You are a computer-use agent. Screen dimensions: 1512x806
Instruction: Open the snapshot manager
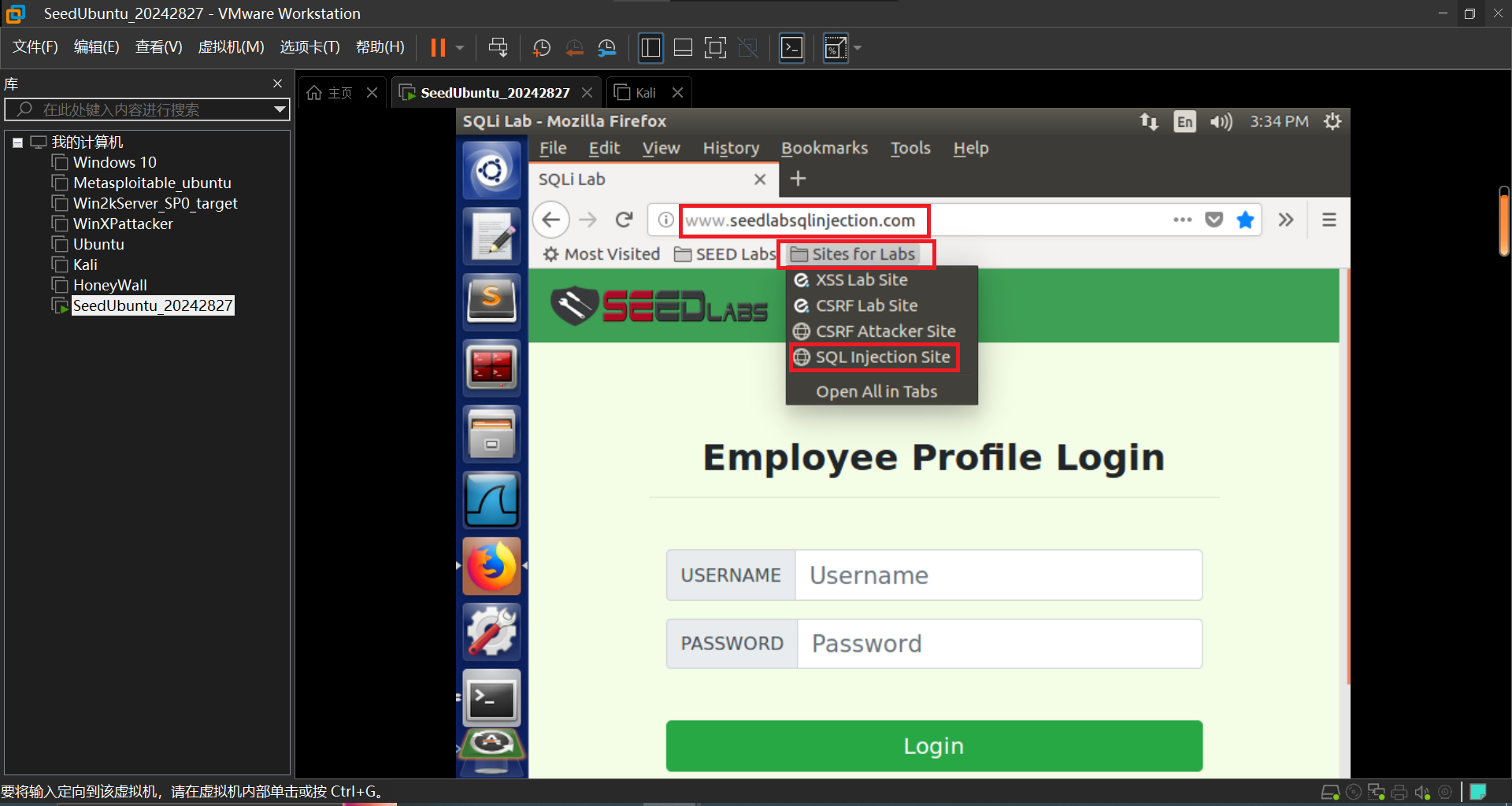[607, 48]
